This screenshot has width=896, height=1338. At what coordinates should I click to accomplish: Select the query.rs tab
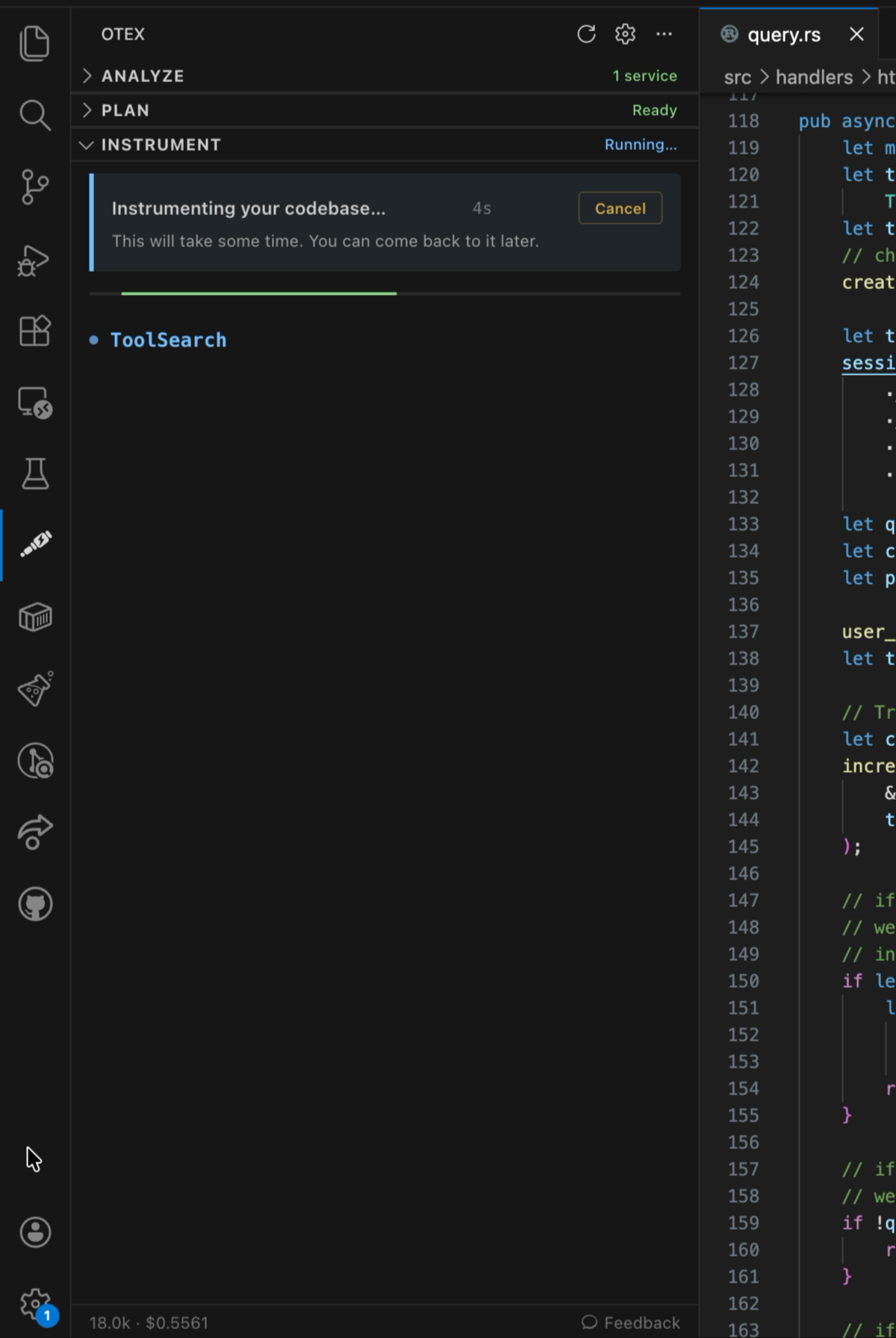789,34
